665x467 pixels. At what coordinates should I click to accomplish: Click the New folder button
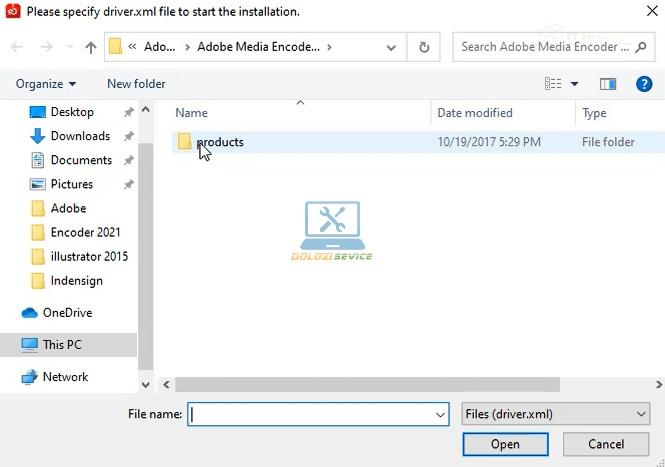(x=136, y=84)
